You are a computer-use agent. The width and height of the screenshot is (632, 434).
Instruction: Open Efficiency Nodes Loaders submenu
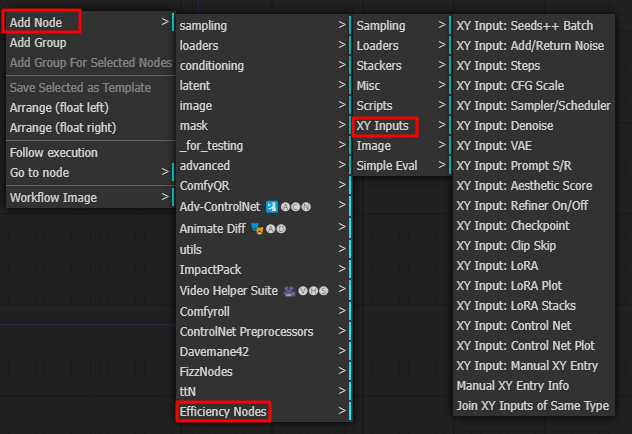coord(402,46)
